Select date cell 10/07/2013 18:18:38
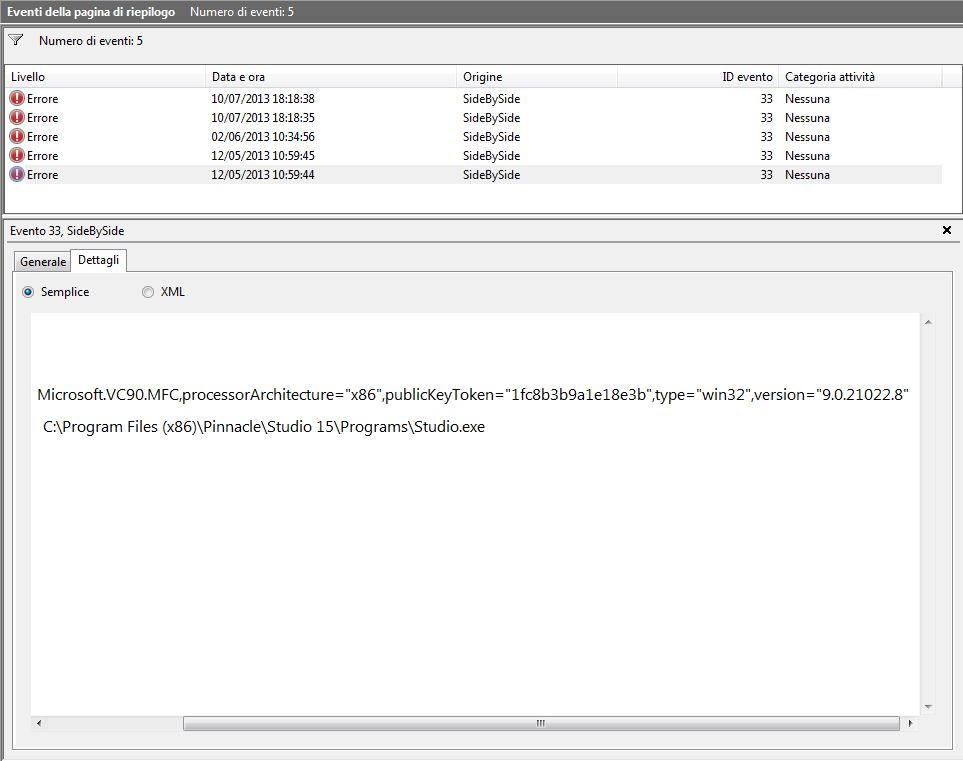This screenshot has width=963, height=761. pos(263,98)
